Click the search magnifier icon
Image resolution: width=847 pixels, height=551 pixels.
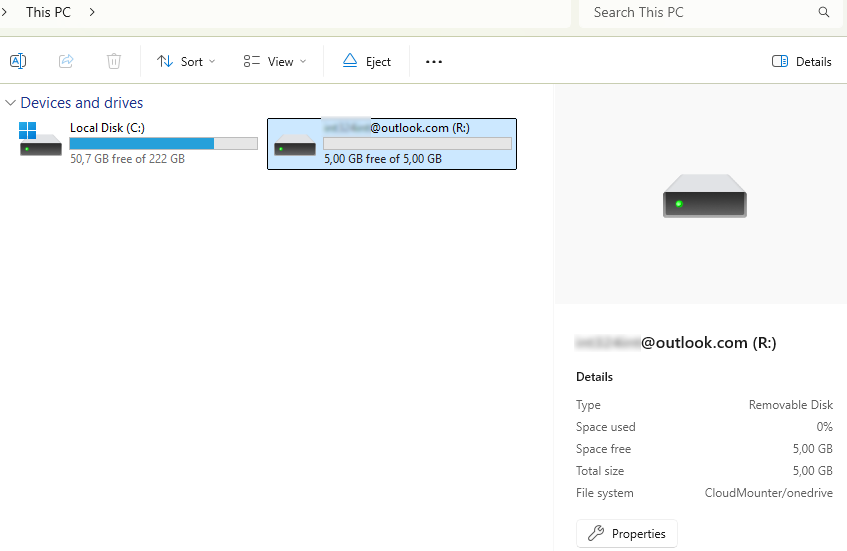[x=824, y=13]
